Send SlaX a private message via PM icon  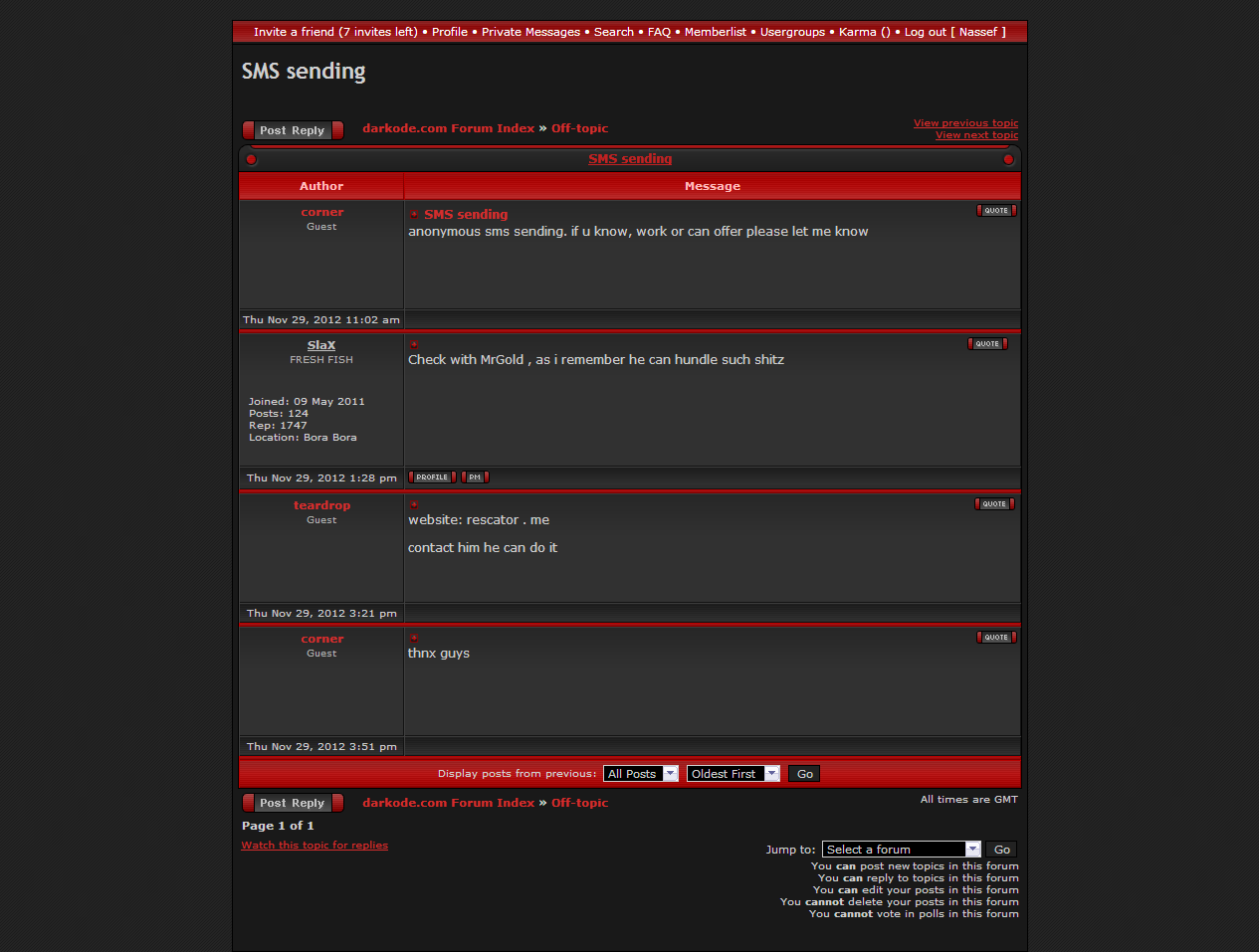click(x=475, y=477)
